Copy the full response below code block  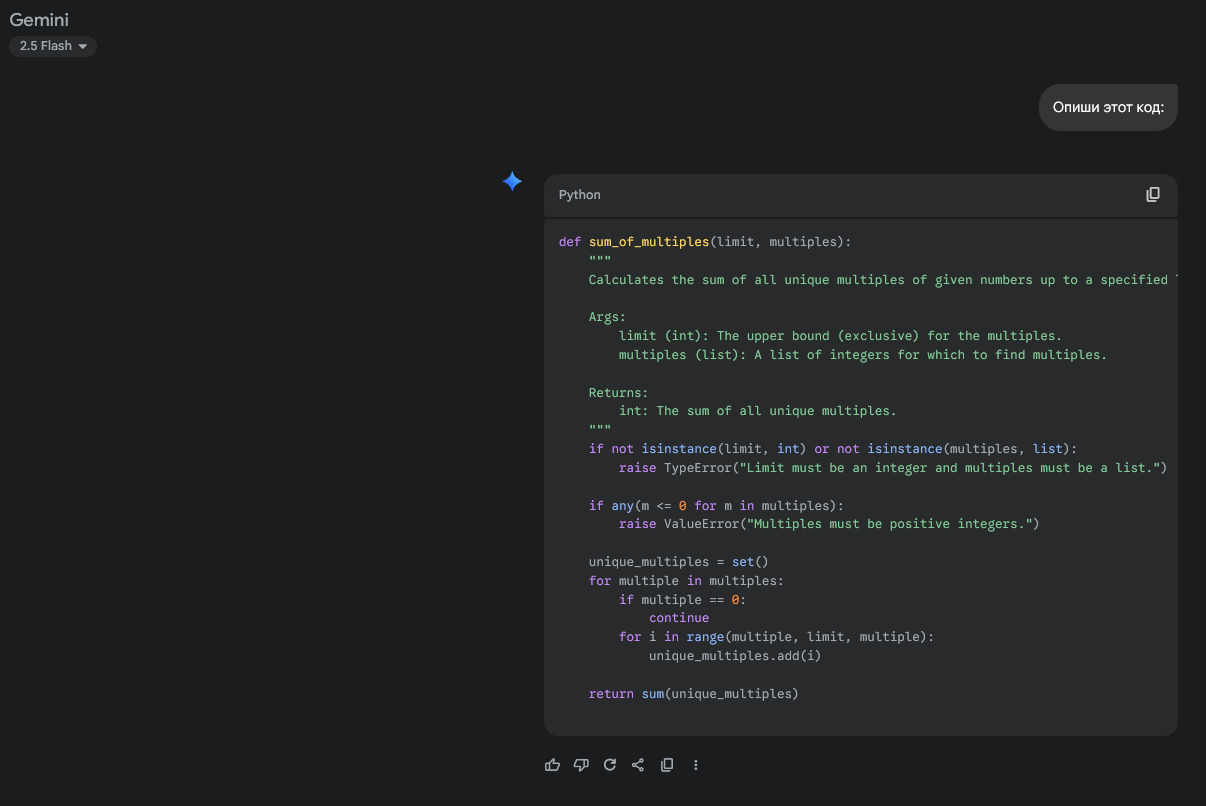tap(667, 765)
